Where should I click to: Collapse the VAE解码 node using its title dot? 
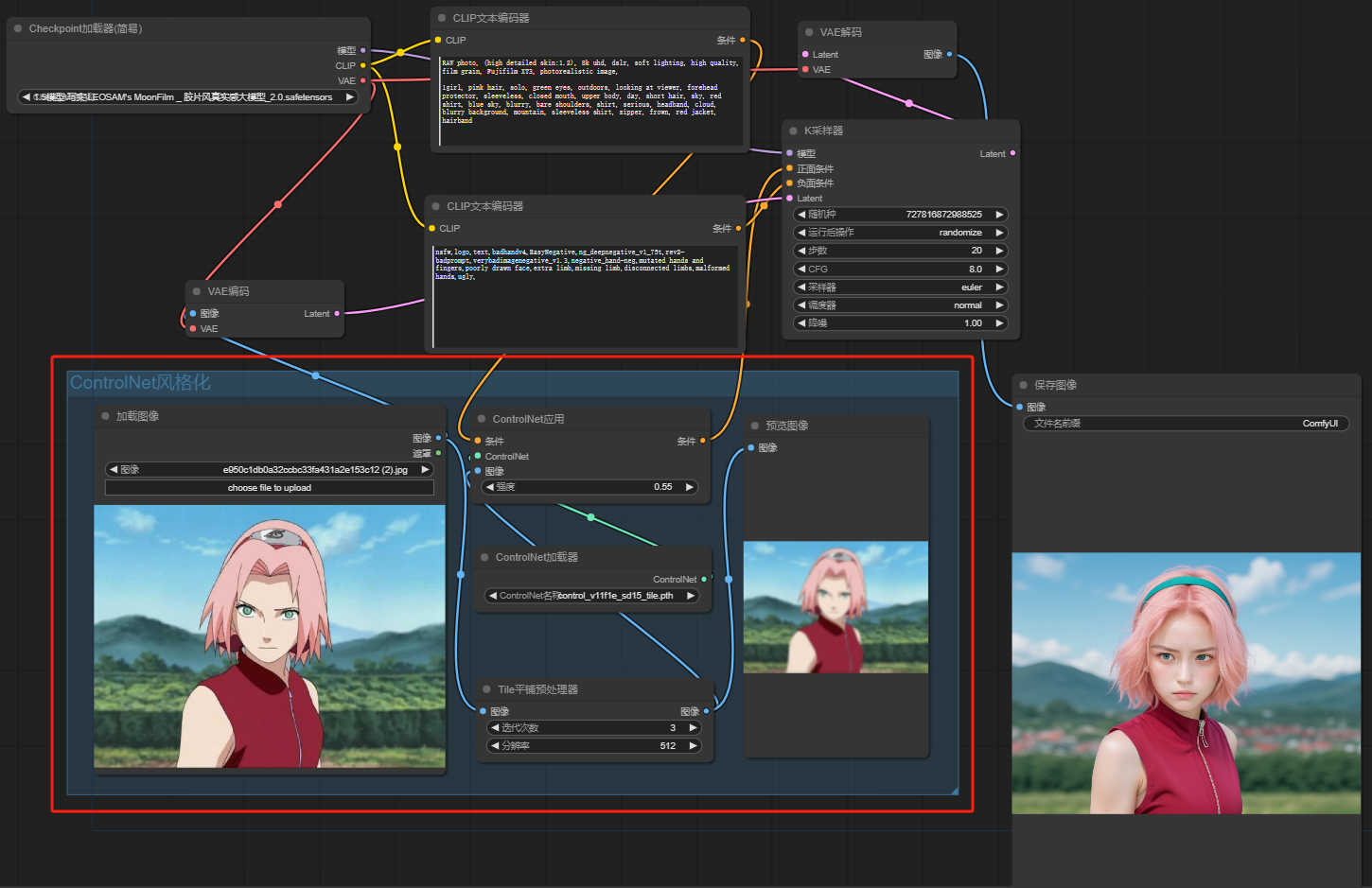tap(809, 32)
